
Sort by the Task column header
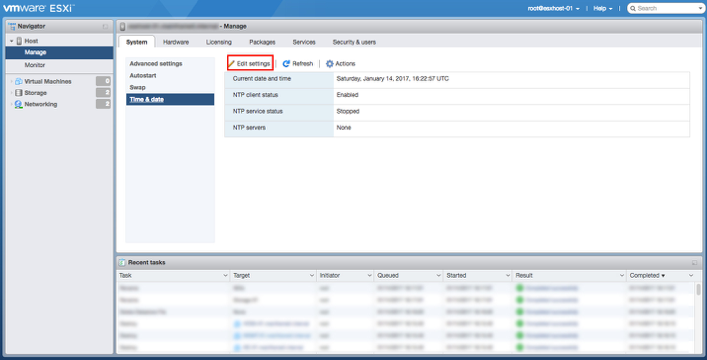125,276
